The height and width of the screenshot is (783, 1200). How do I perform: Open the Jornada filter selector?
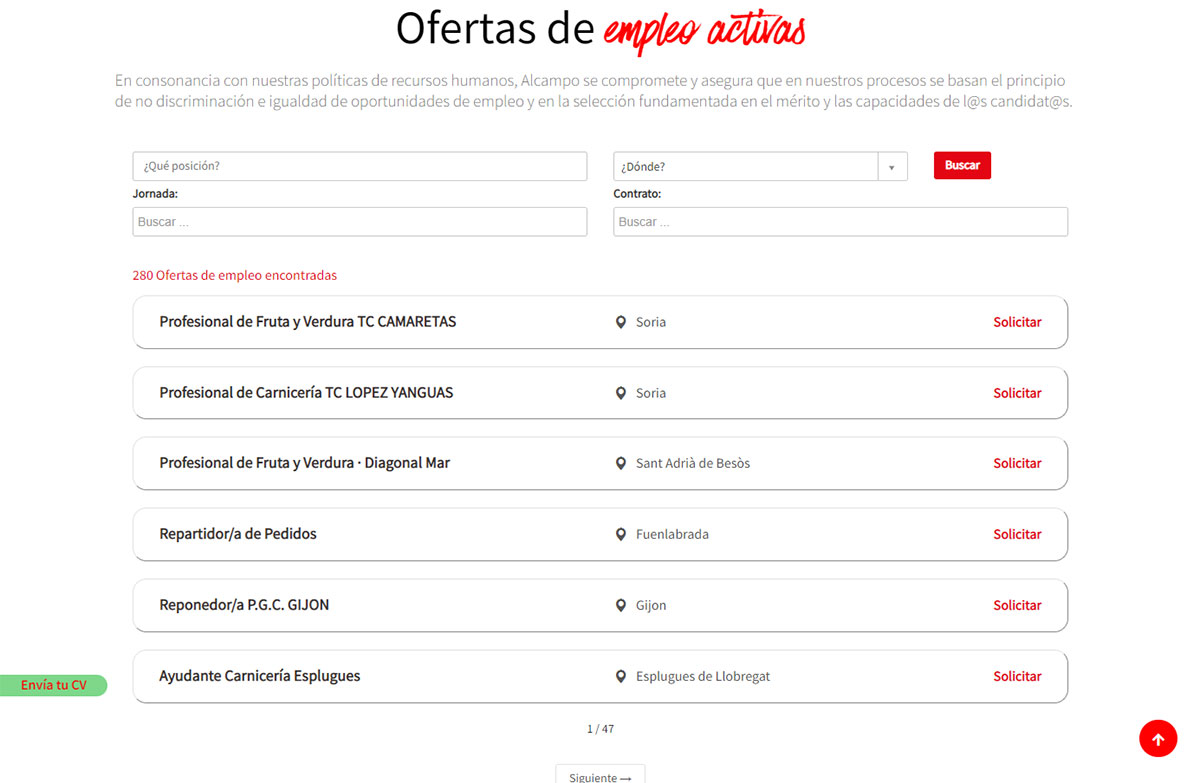pyautogui.click(x=359, y=222)
